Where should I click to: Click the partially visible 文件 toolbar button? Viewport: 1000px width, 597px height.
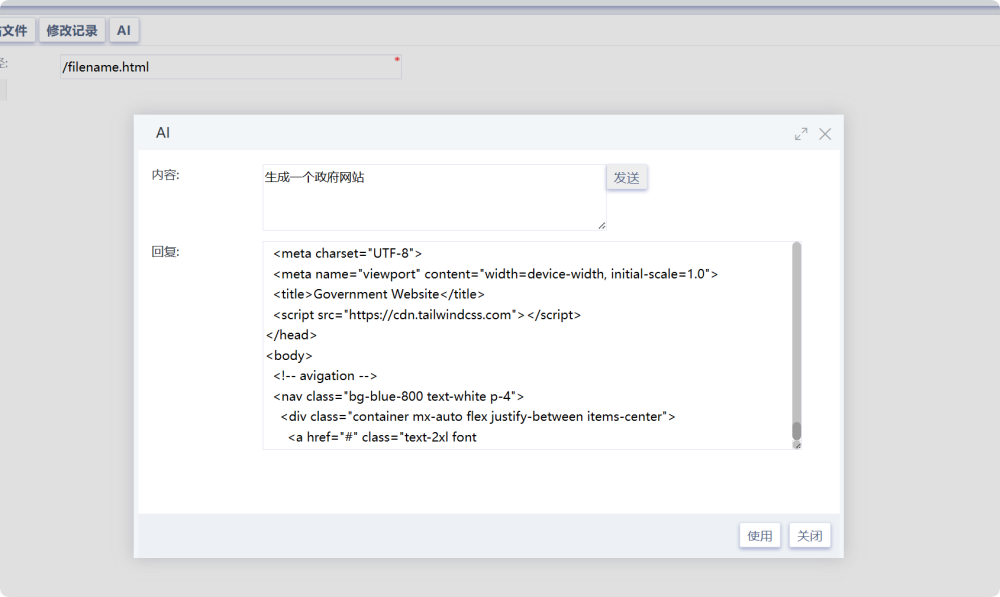tap(15, 31)
